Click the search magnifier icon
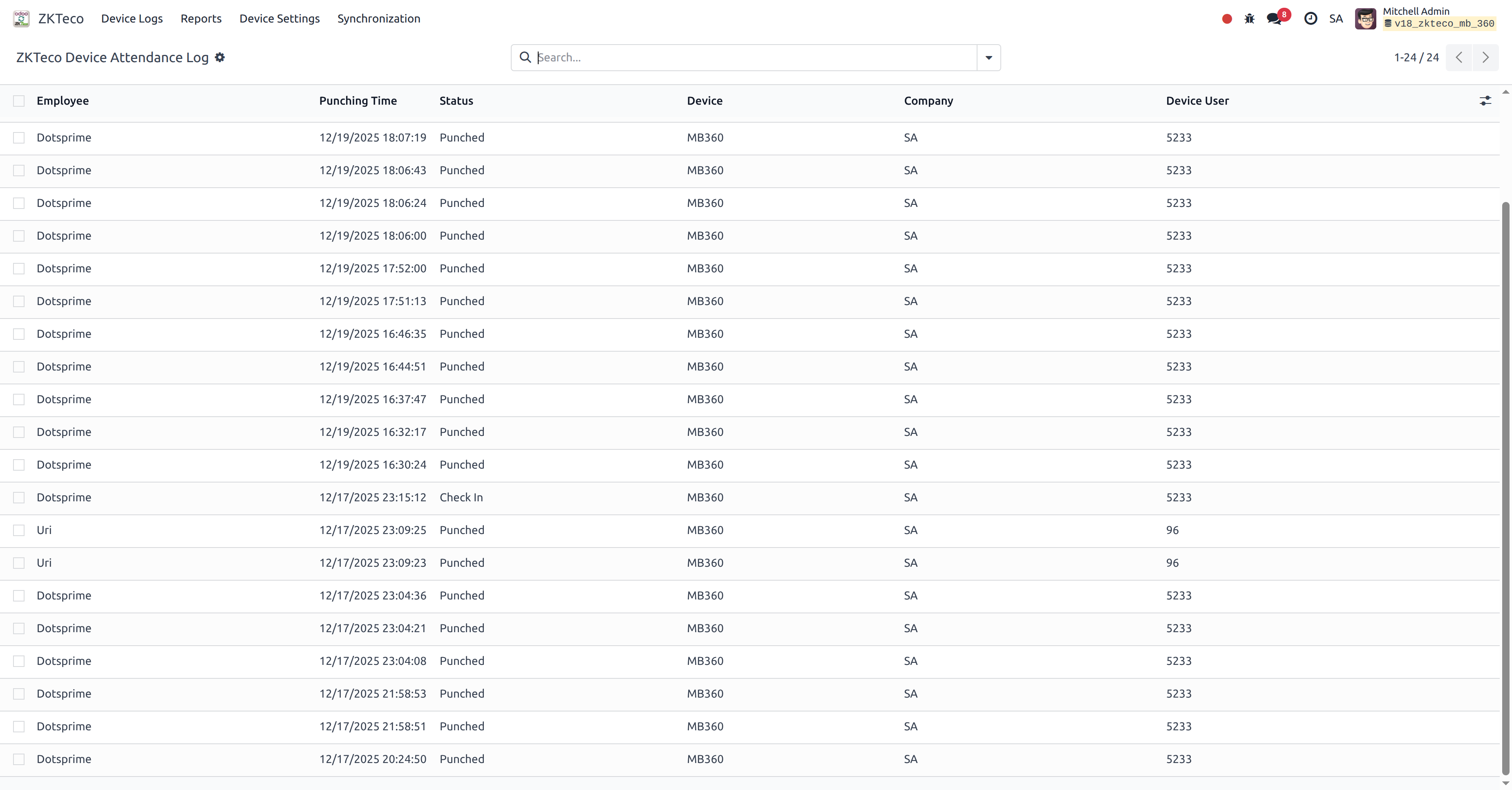Screen dimensions: 1512x790 (x=525, y=57)
